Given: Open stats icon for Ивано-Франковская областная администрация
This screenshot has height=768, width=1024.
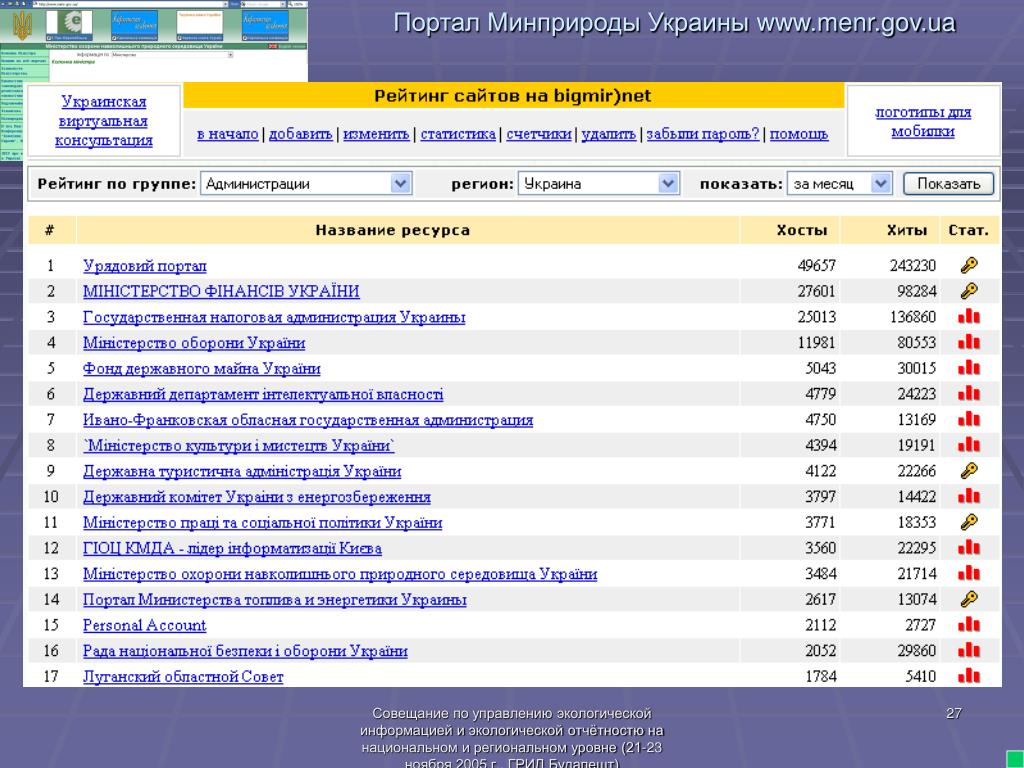Looking at the screenshot, I should [x=969, y=419].
